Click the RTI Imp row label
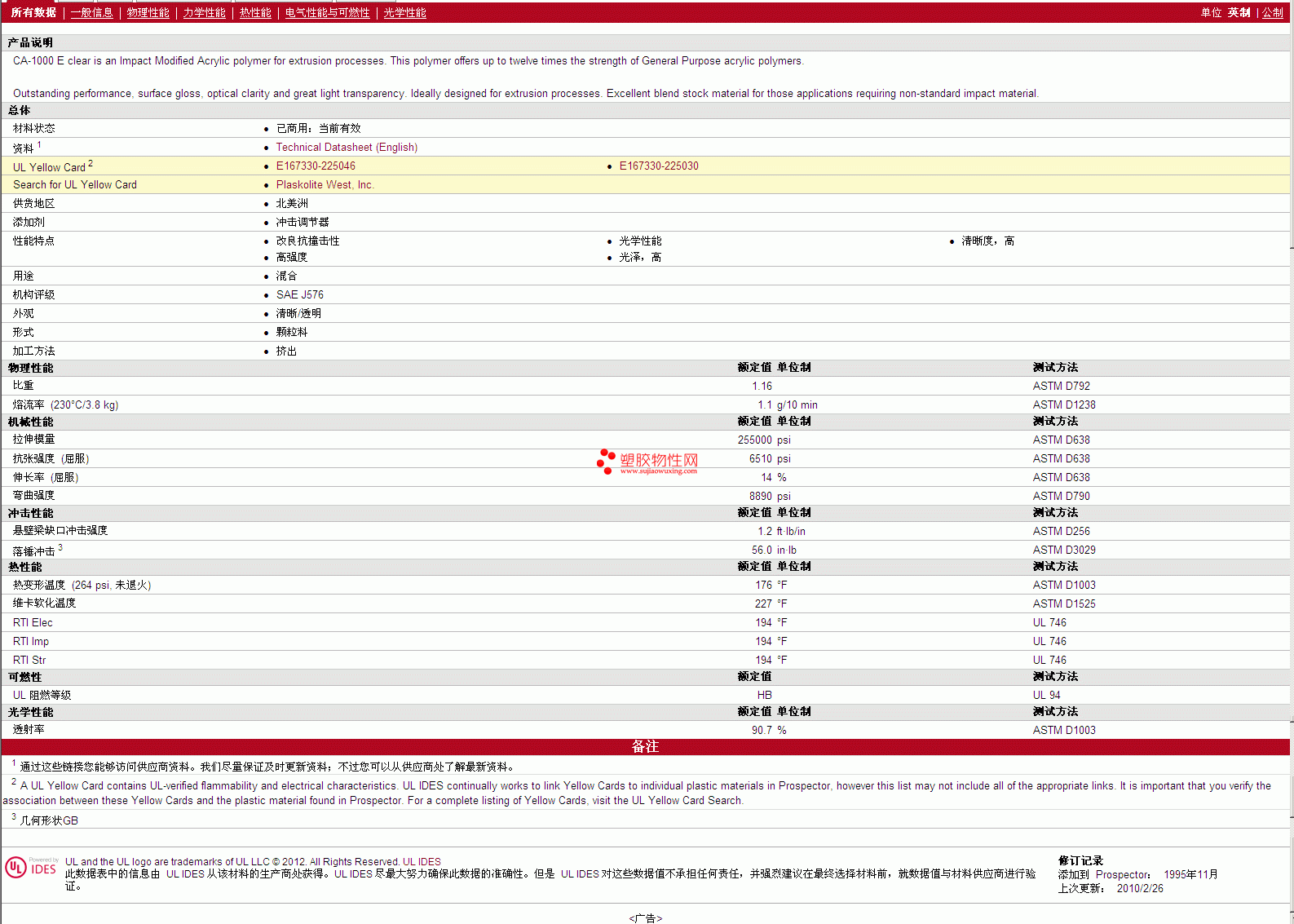 [x=31, y=641]
